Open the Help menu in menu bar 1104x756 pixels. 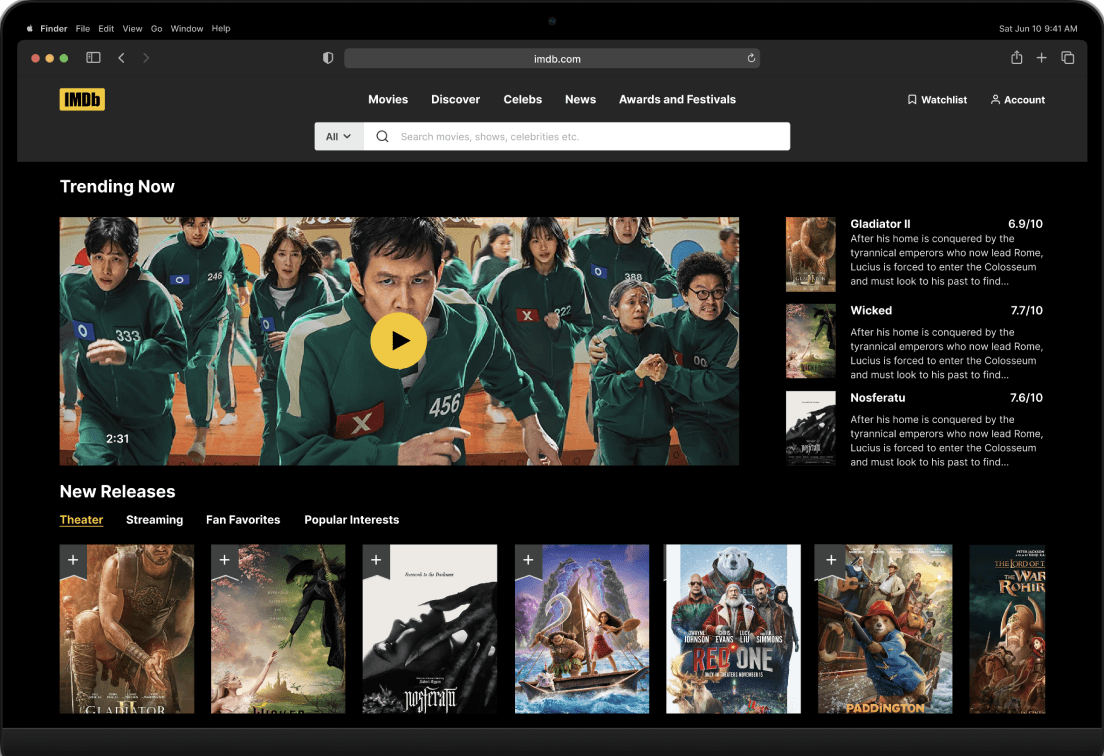tap(221, 28)
